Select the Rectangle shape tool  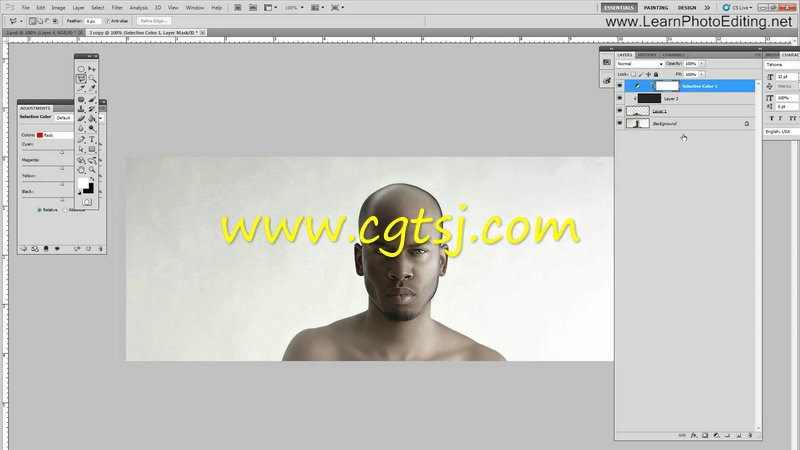pyautogui.click(x=92, y=149)
